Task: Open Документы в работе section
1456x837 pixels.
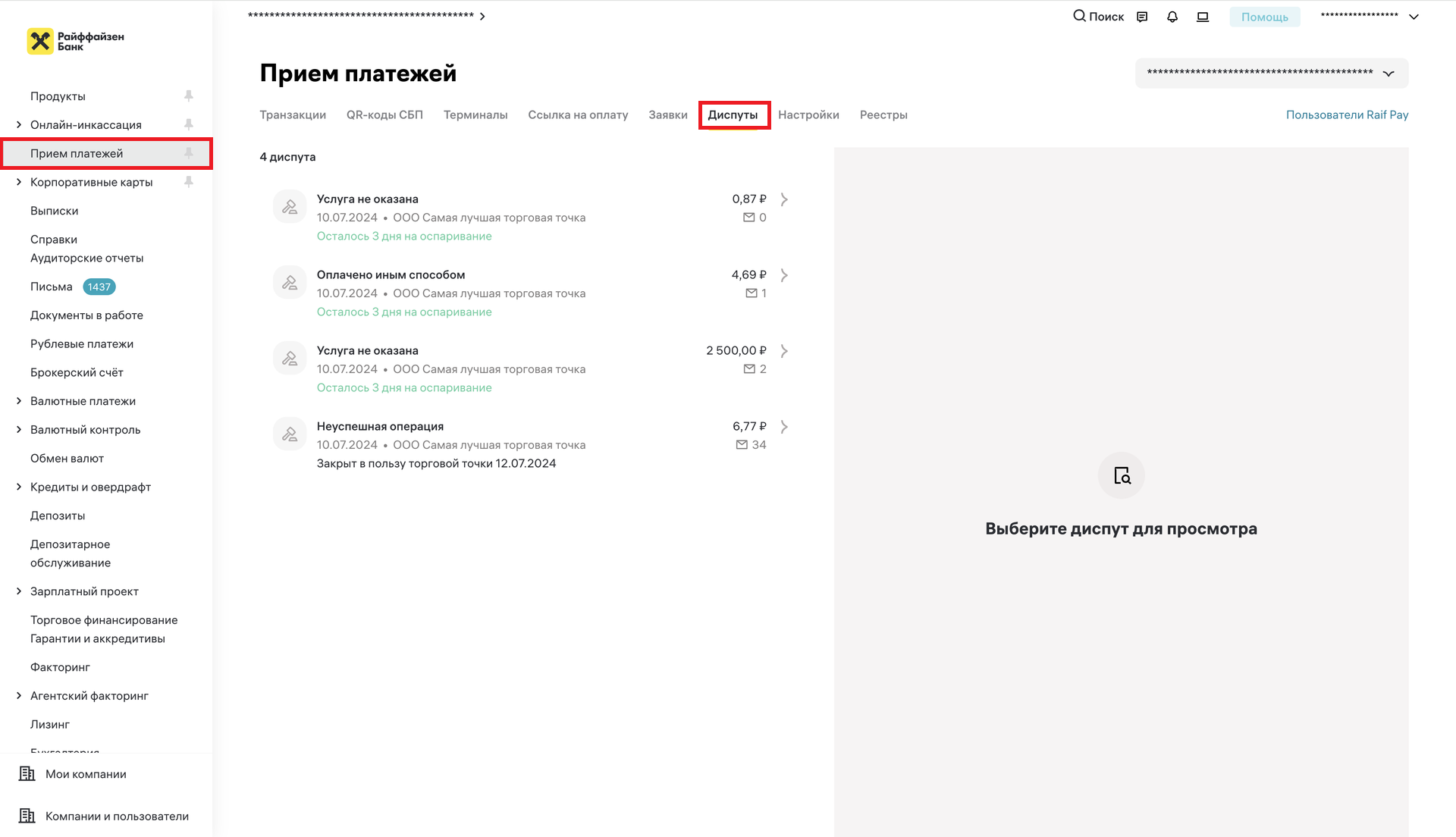Action: [x=86, y=315]
